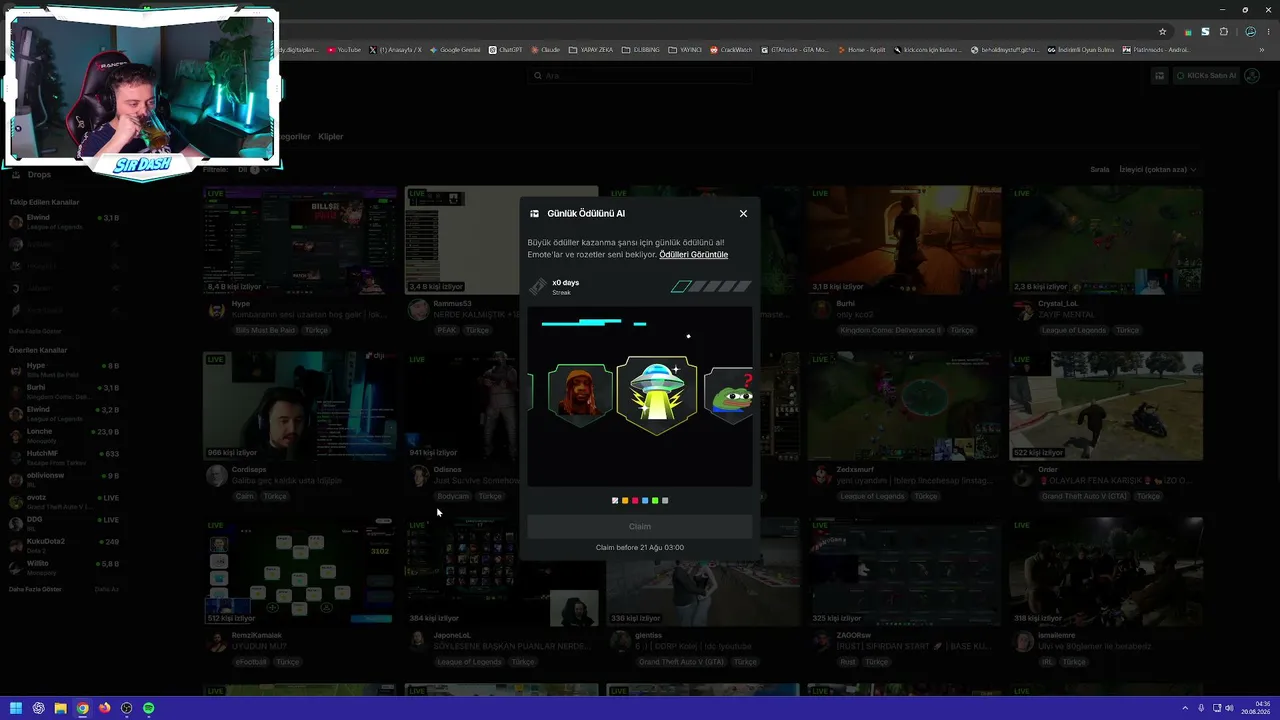Open Willito channel in the sidebar
This screenshot has height=720, width=1280.
62,567
